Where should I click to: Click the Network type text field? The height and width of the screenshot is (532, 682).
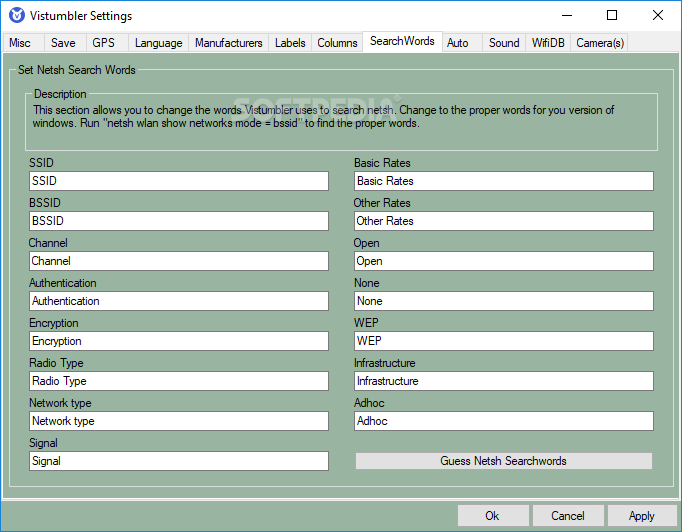pos(179,421)
